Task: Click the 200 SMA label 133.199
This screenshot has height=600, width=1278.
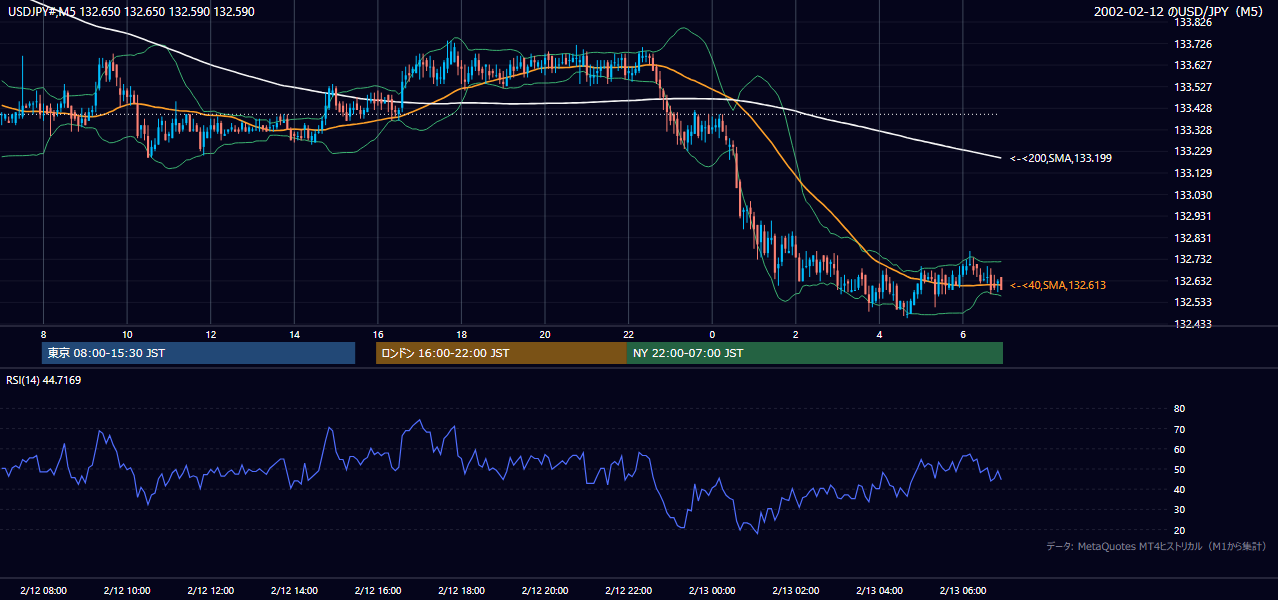Action: click(x=1061, y=158)
